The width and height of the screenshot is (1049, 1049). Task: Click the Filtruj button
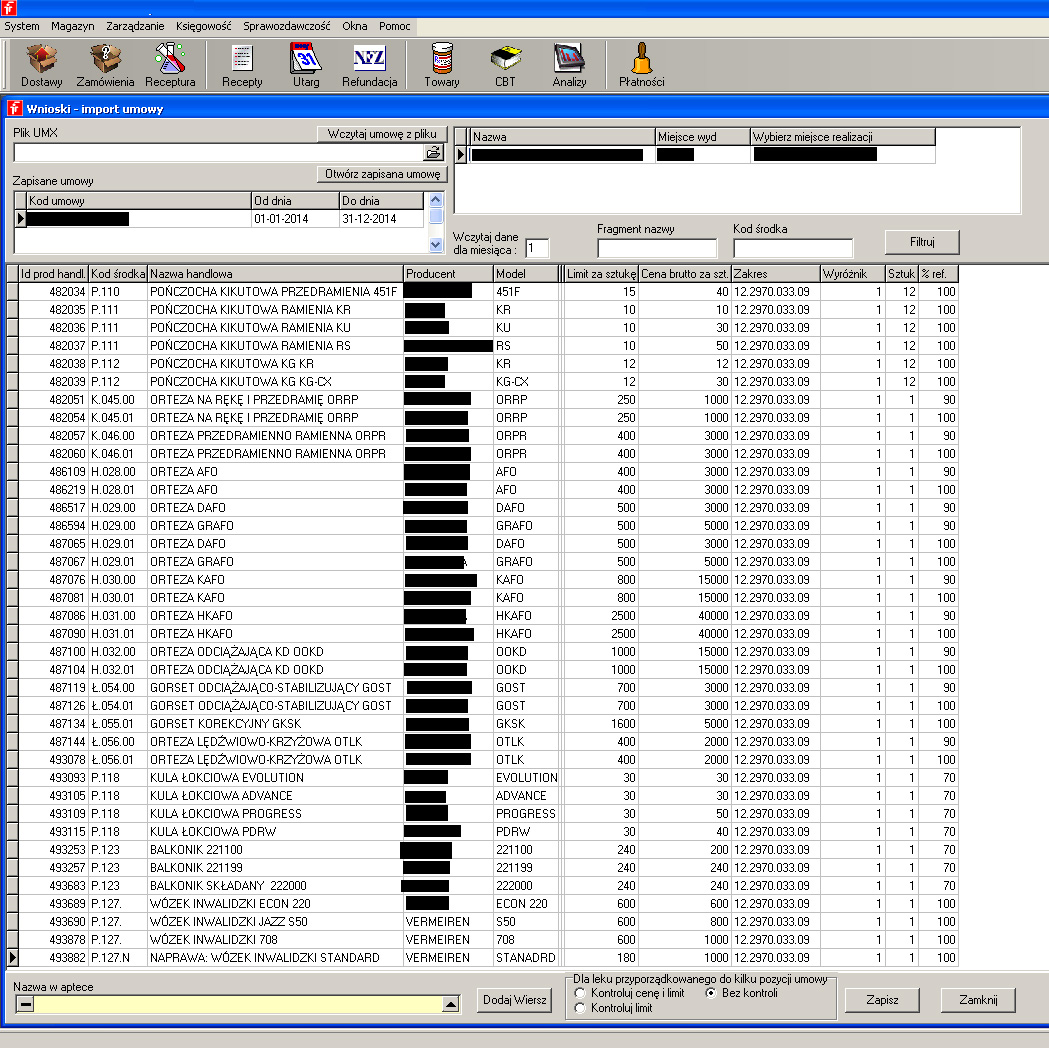(921, 242)
